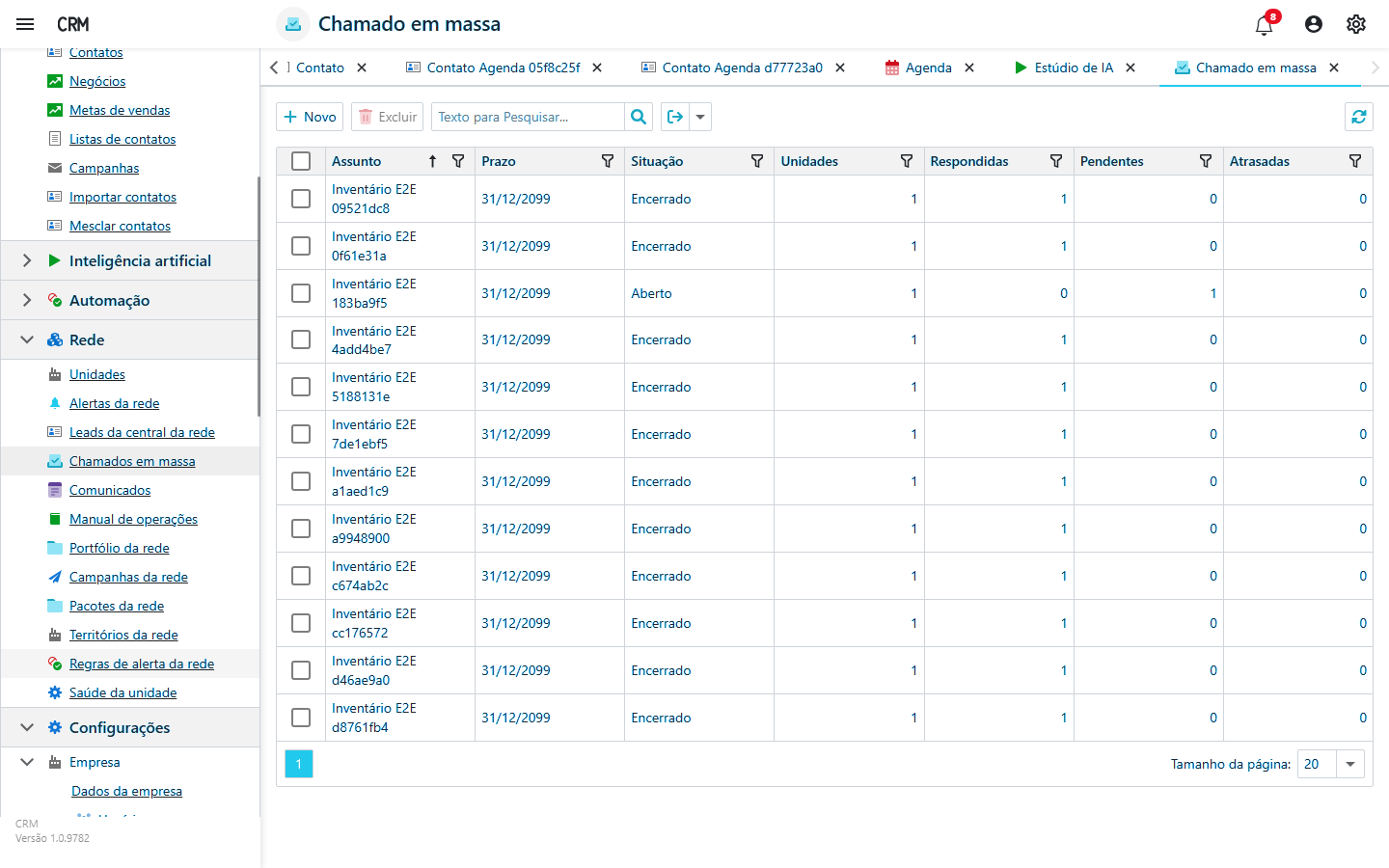The height and width of the screenshot is (868, 1389).
Task: Open the Pendentes column filter
Action: 1206,161
